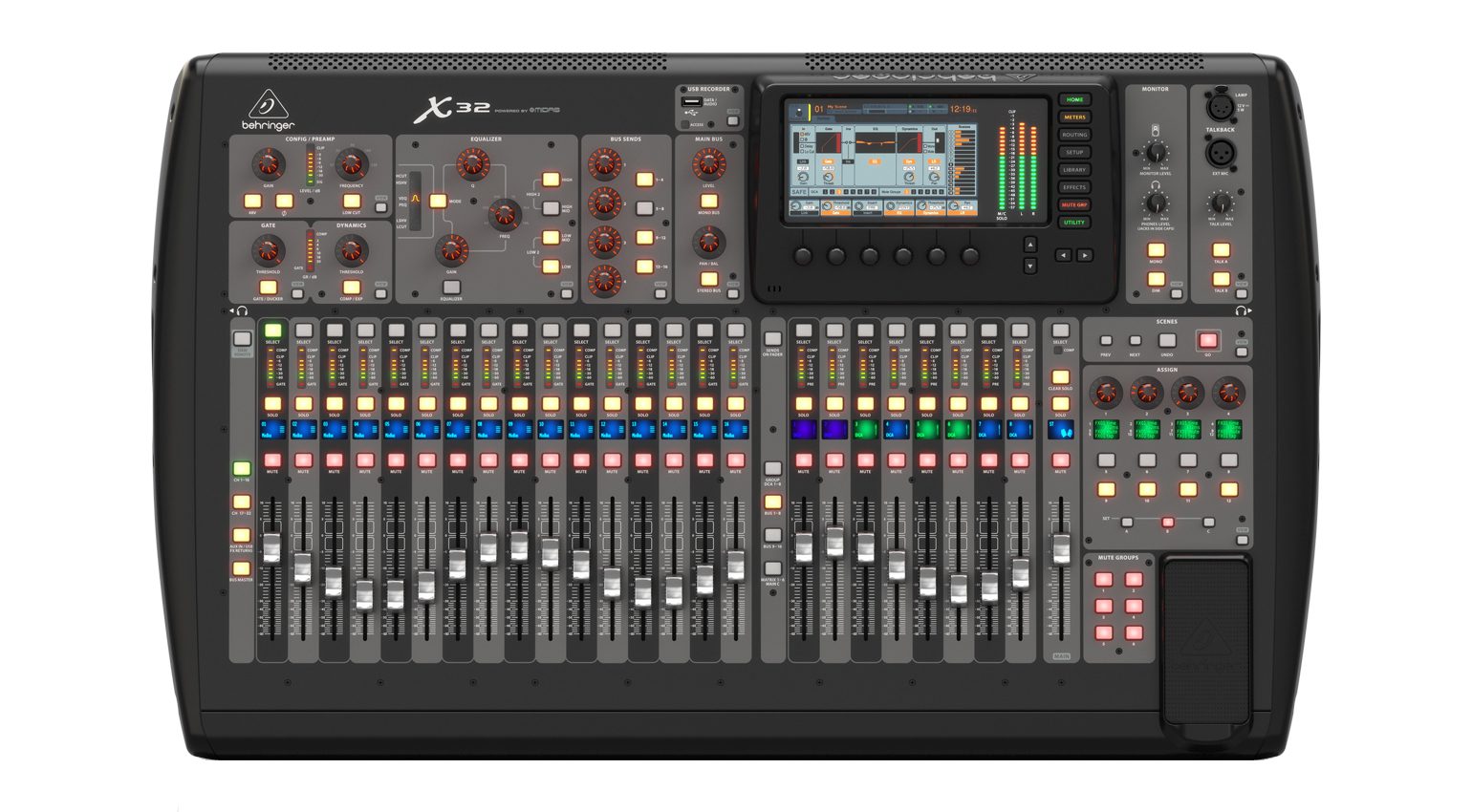
Task: Switch to the BUS MASTER layer
Action: click(241, 568)
